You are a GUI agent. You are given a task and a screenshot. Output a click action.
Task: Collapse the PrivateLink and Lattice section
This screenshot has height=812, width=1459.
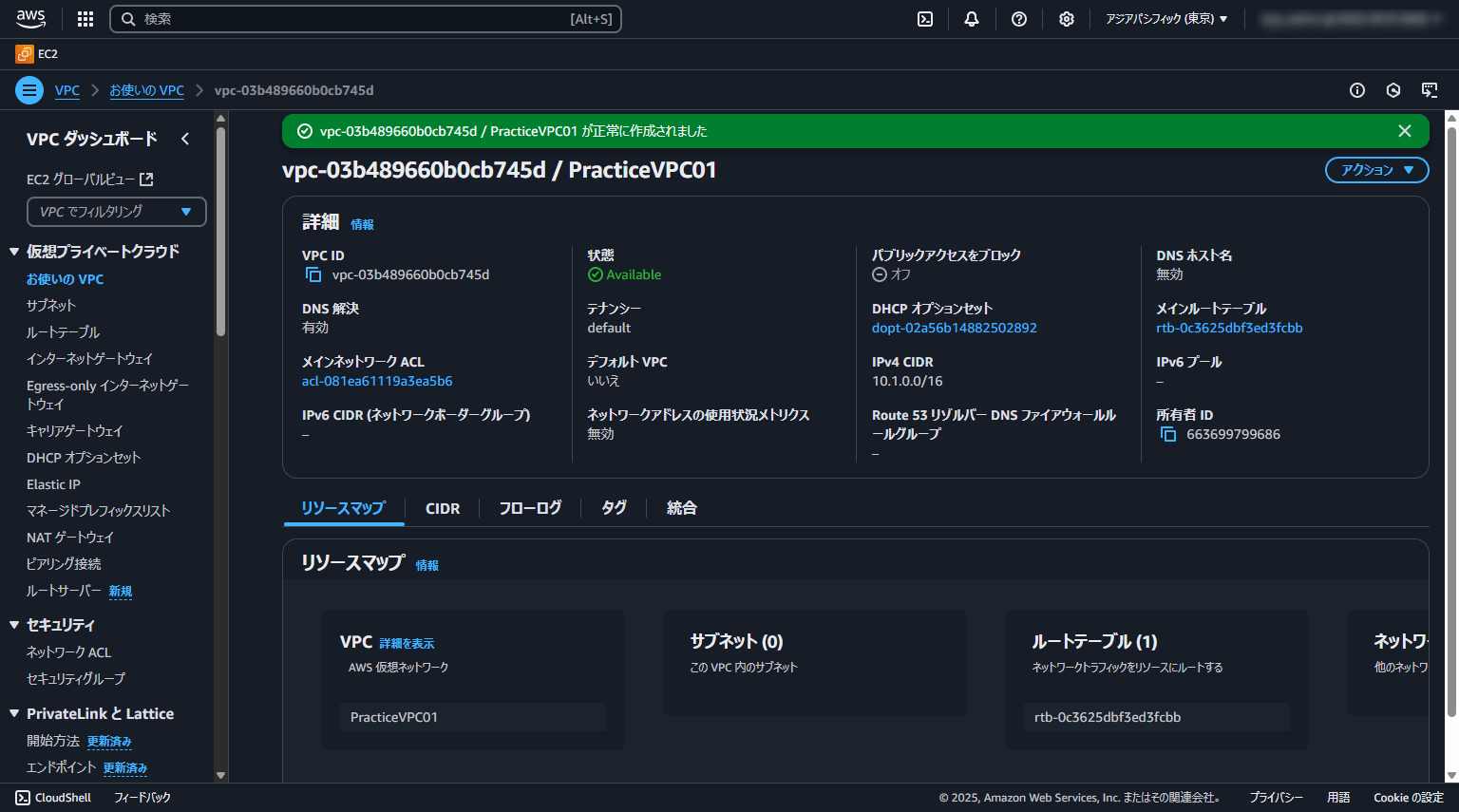14,713
